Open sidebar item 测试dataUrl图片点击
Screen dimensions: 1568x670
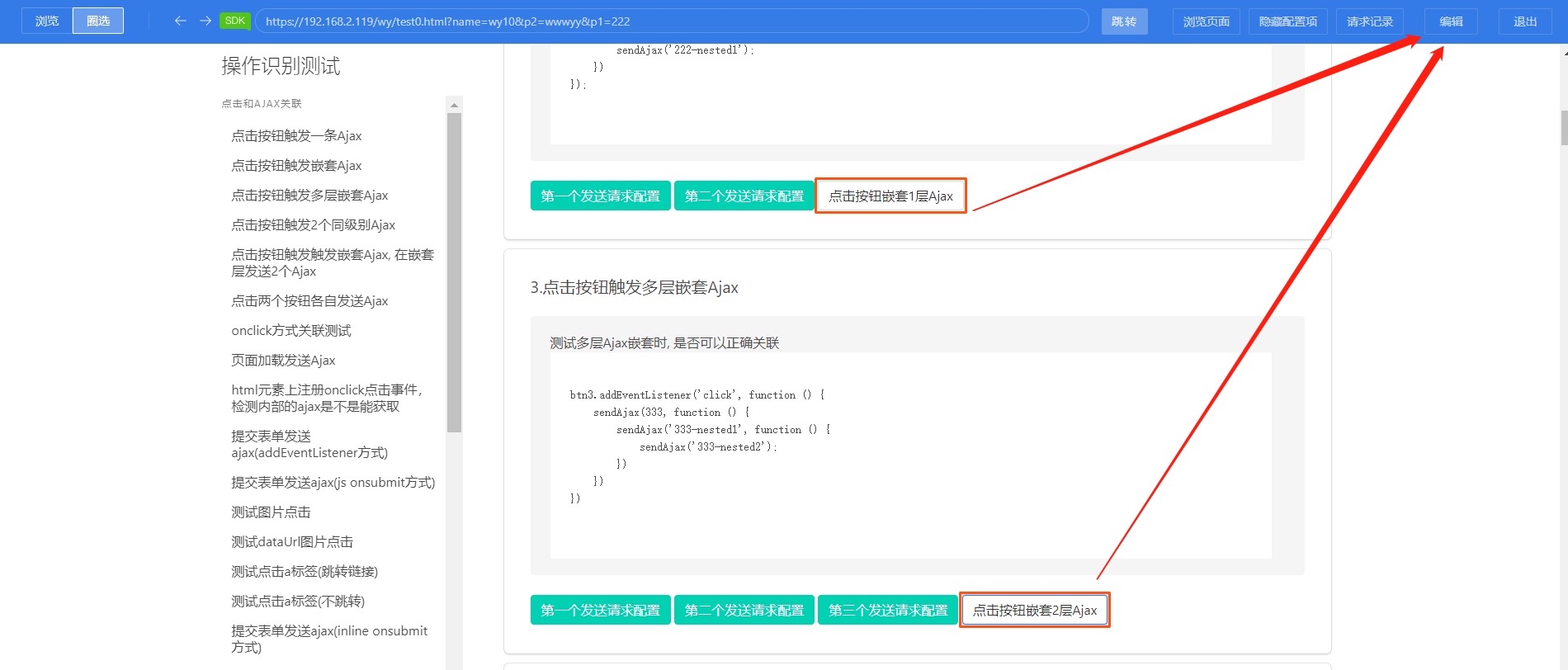click(292, 542)
